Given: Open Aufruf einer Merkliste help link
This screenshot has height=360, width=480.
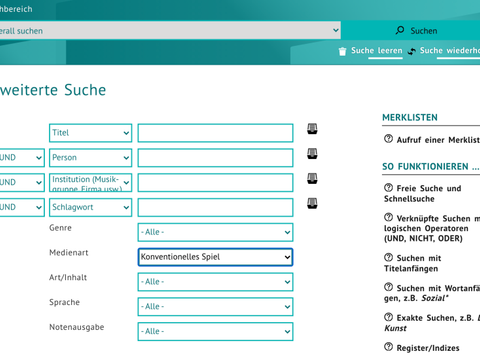Looking at the screenshot, I should [x=438, y=140].
